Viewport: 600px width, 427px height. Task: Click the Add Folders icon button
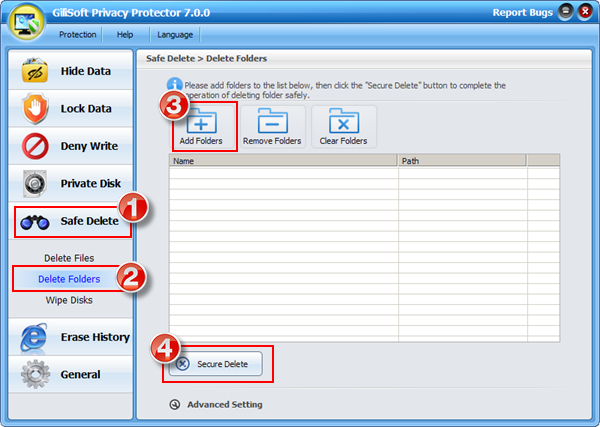(201, 127)
